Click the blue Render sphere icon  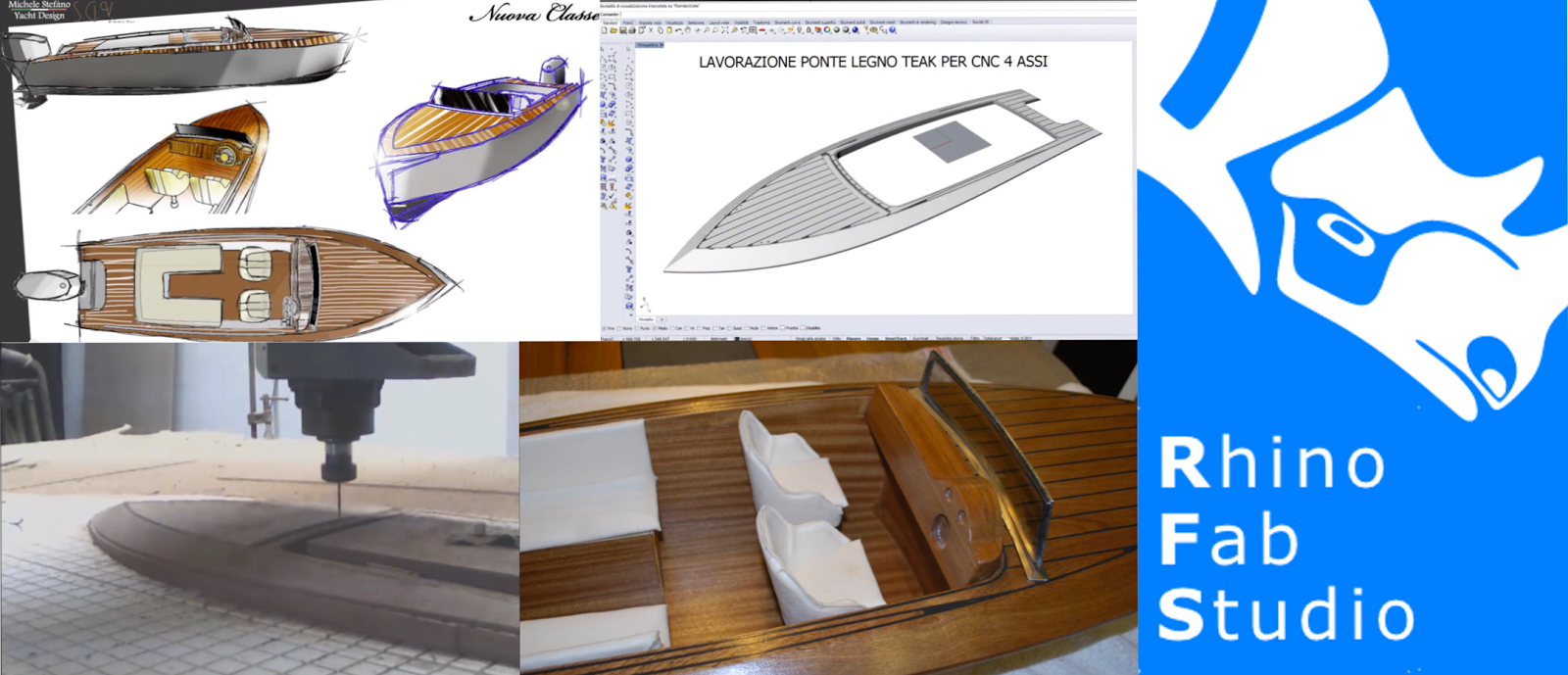pyautogui.click(x=856, y=30)
